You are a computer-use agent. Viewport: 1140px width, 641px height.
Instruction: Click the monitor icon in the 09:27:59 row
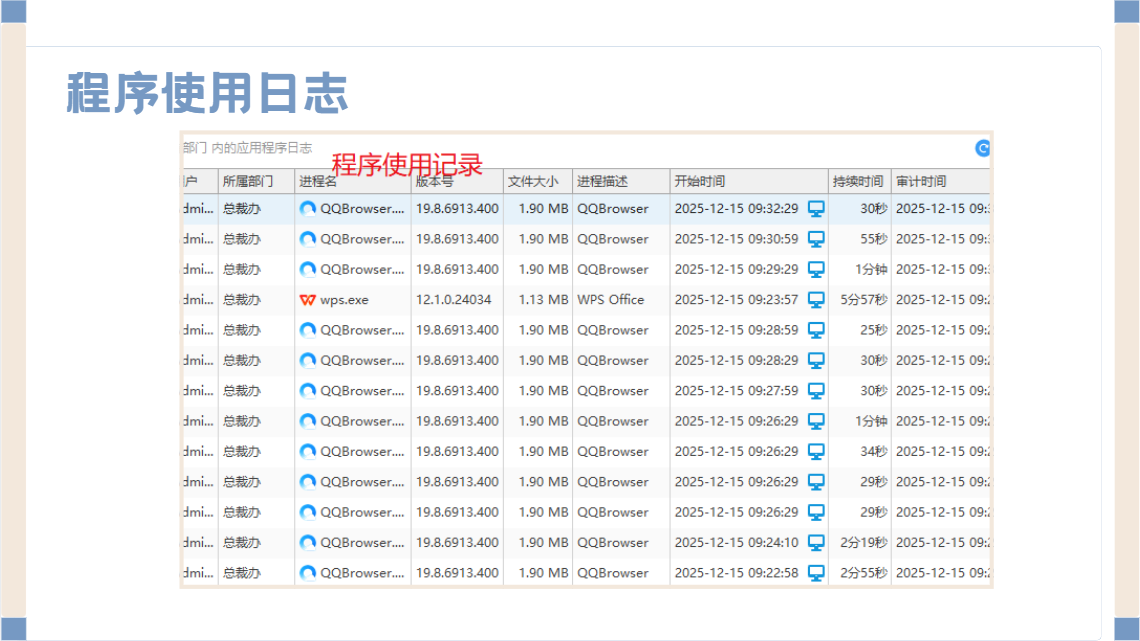[x=816, y=391]
